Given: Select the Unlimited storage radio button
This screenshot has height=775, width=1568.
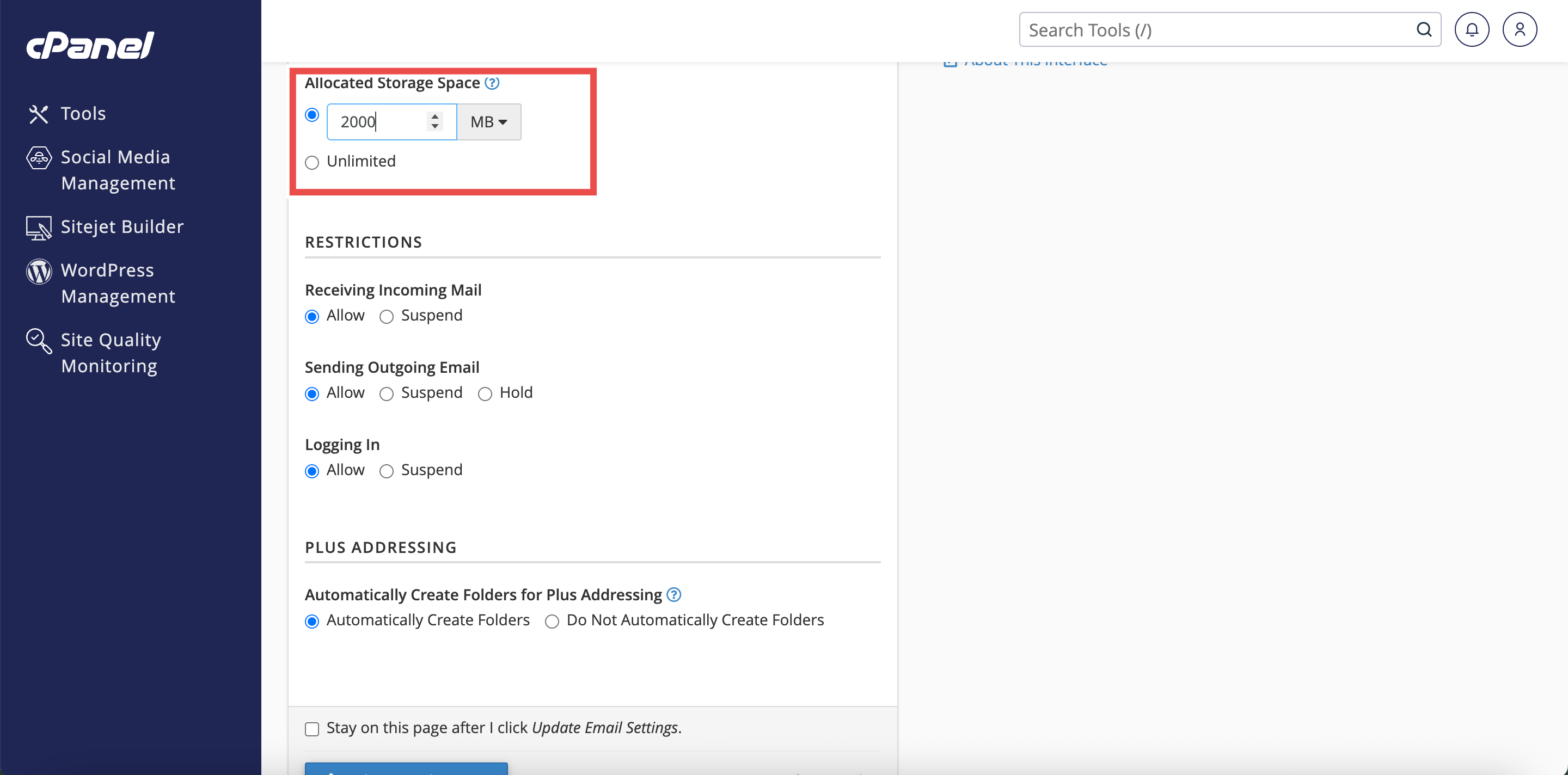Looking at the screenshot, I should pos(313,162).
